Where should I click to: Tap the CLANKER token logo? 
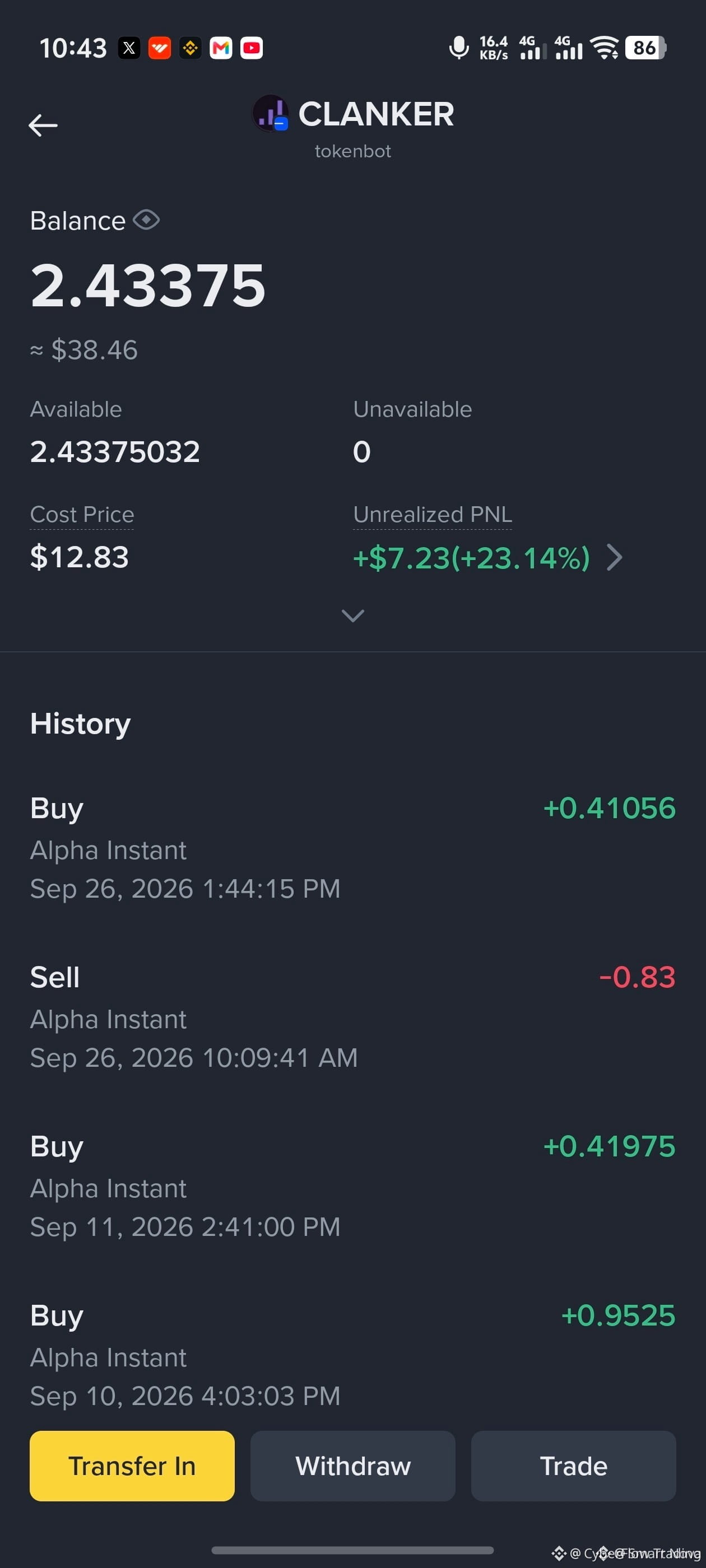[x=271, y=113]
